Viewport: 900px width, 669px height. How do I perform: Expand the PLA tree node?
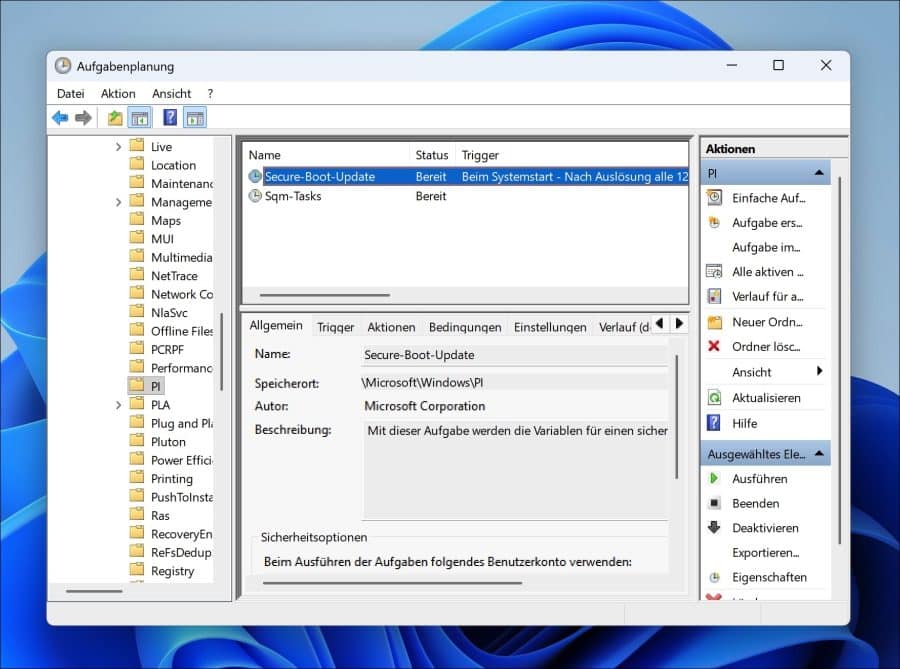[x=119, y=404]
